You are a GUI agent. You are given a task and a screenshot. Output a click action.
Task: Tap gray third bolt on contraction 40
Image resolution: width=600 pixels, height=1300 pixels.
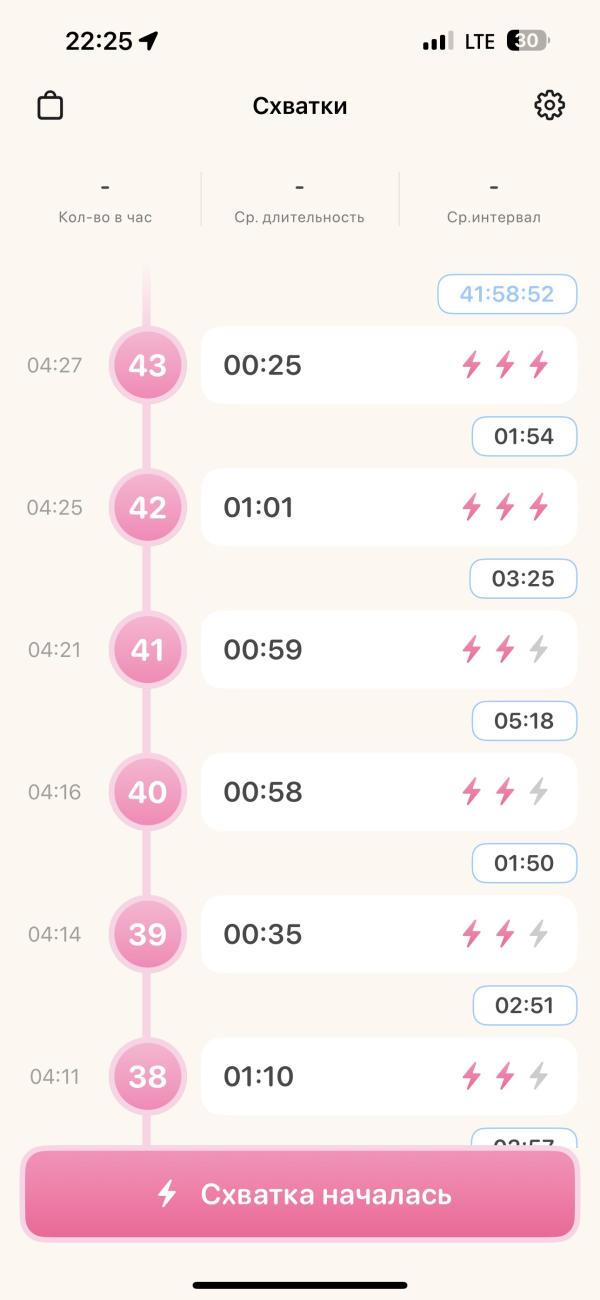click(x=538, y=792)
